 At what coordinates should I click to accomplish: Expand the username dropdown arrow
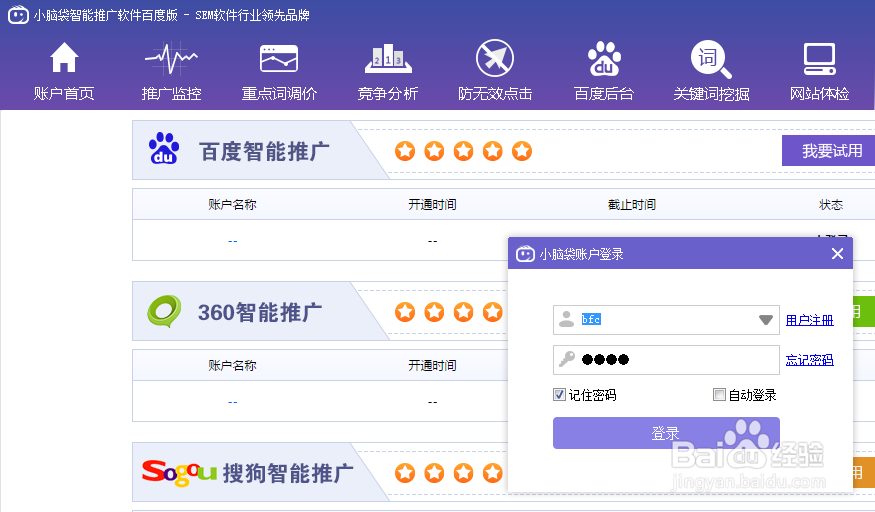point(766,320)
